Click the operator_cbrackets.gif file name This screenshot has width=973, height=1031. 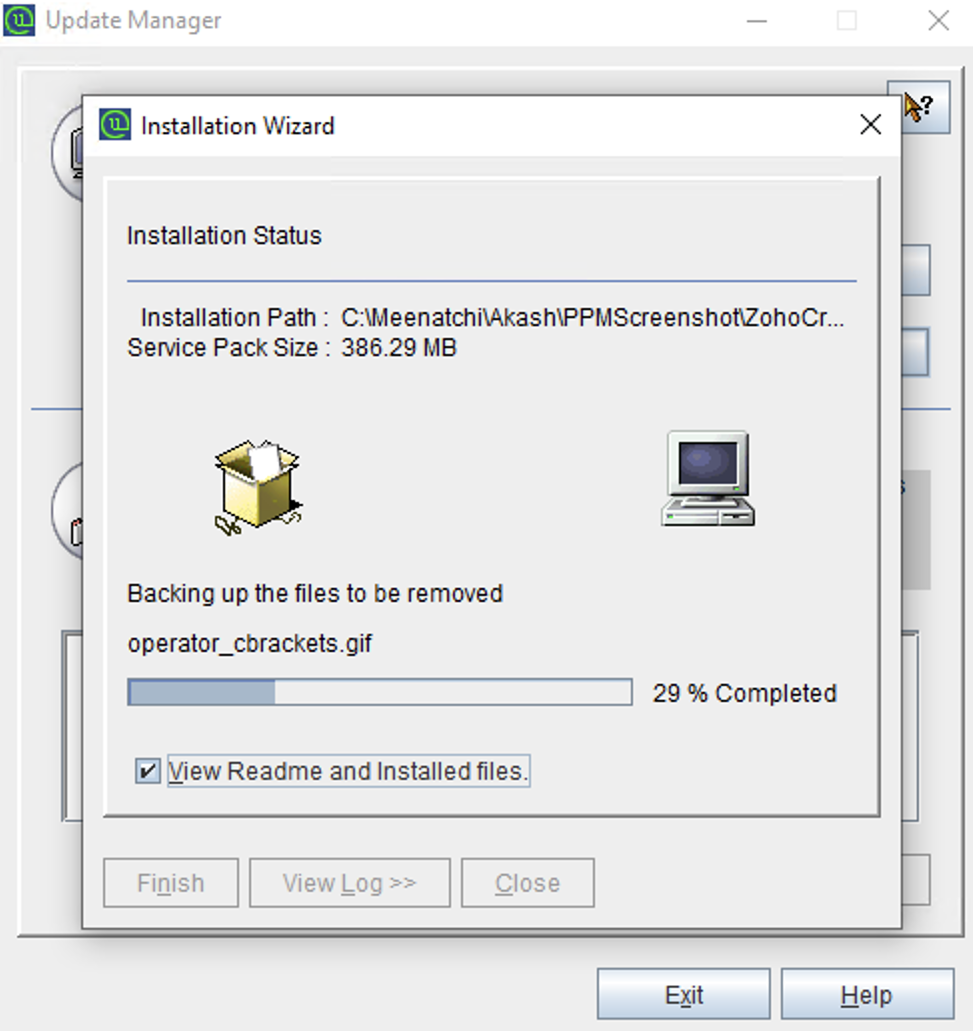[x=250, y=643]
